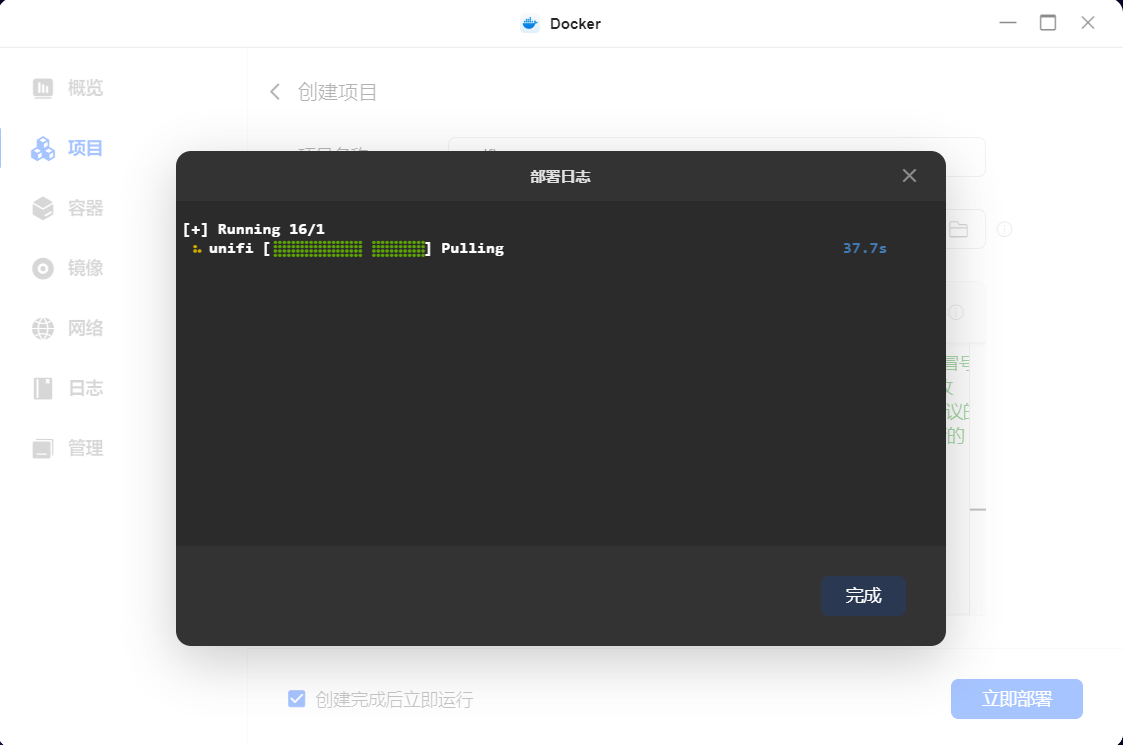The width and height of the screenshot is (1123, 745).
Task: Select 项目 label in the sidebar
Action: click(85, 148)
